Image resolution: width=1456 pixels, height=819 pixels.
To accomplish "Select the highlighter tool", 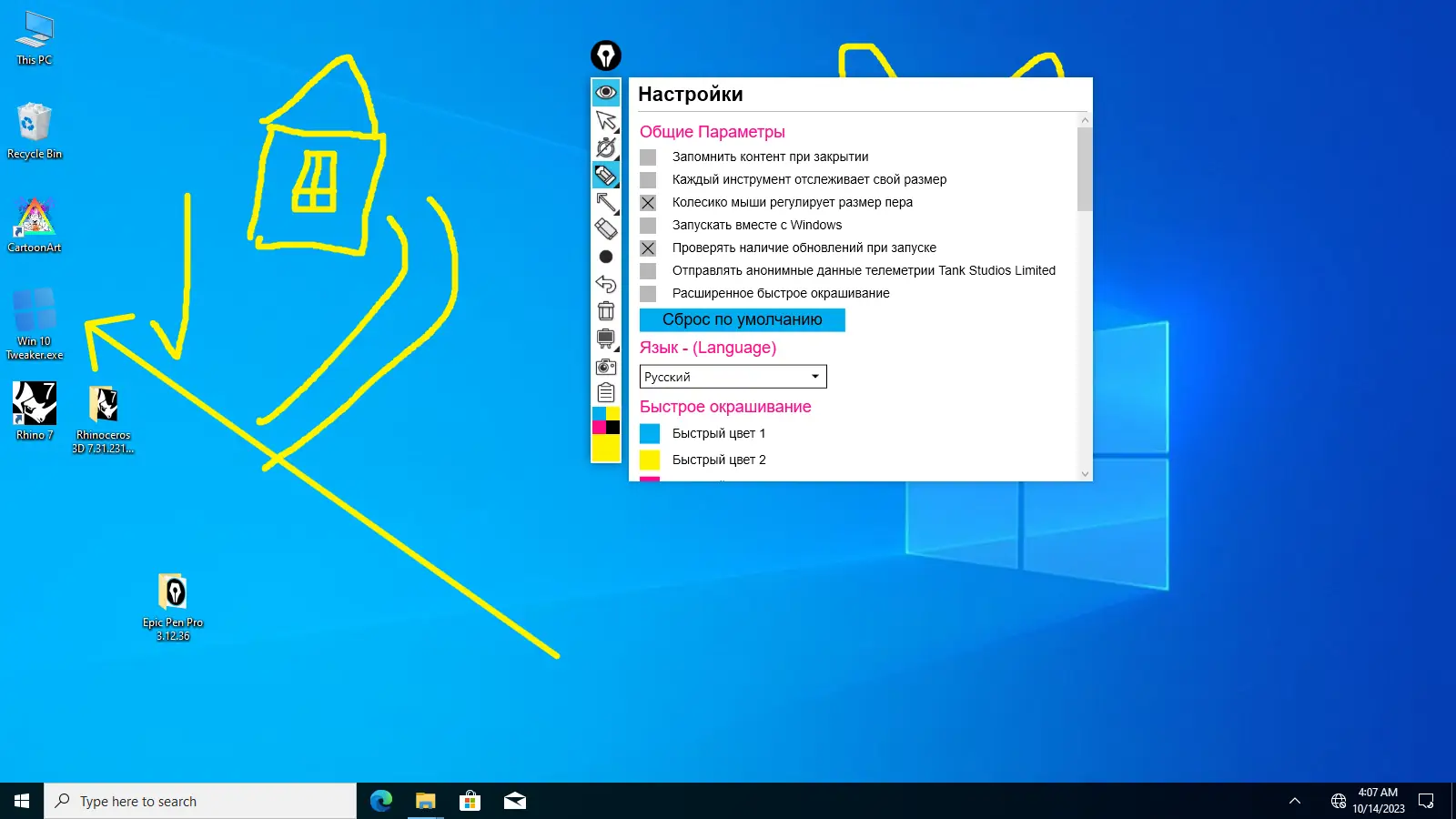I will point(606,175).
